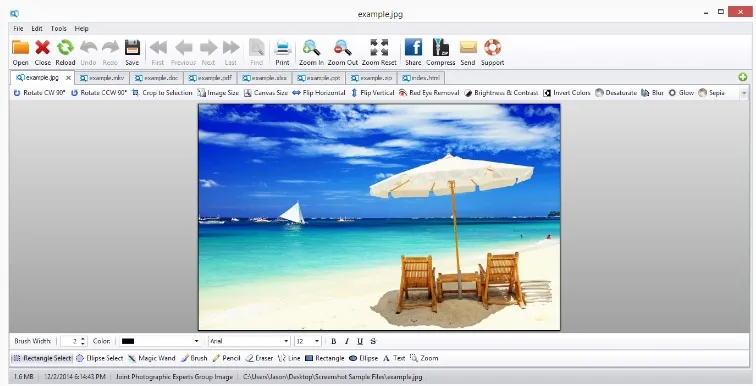Open Image Size dialog
Image resolution: width=756 pixels, height=386 pixels.
218,93
